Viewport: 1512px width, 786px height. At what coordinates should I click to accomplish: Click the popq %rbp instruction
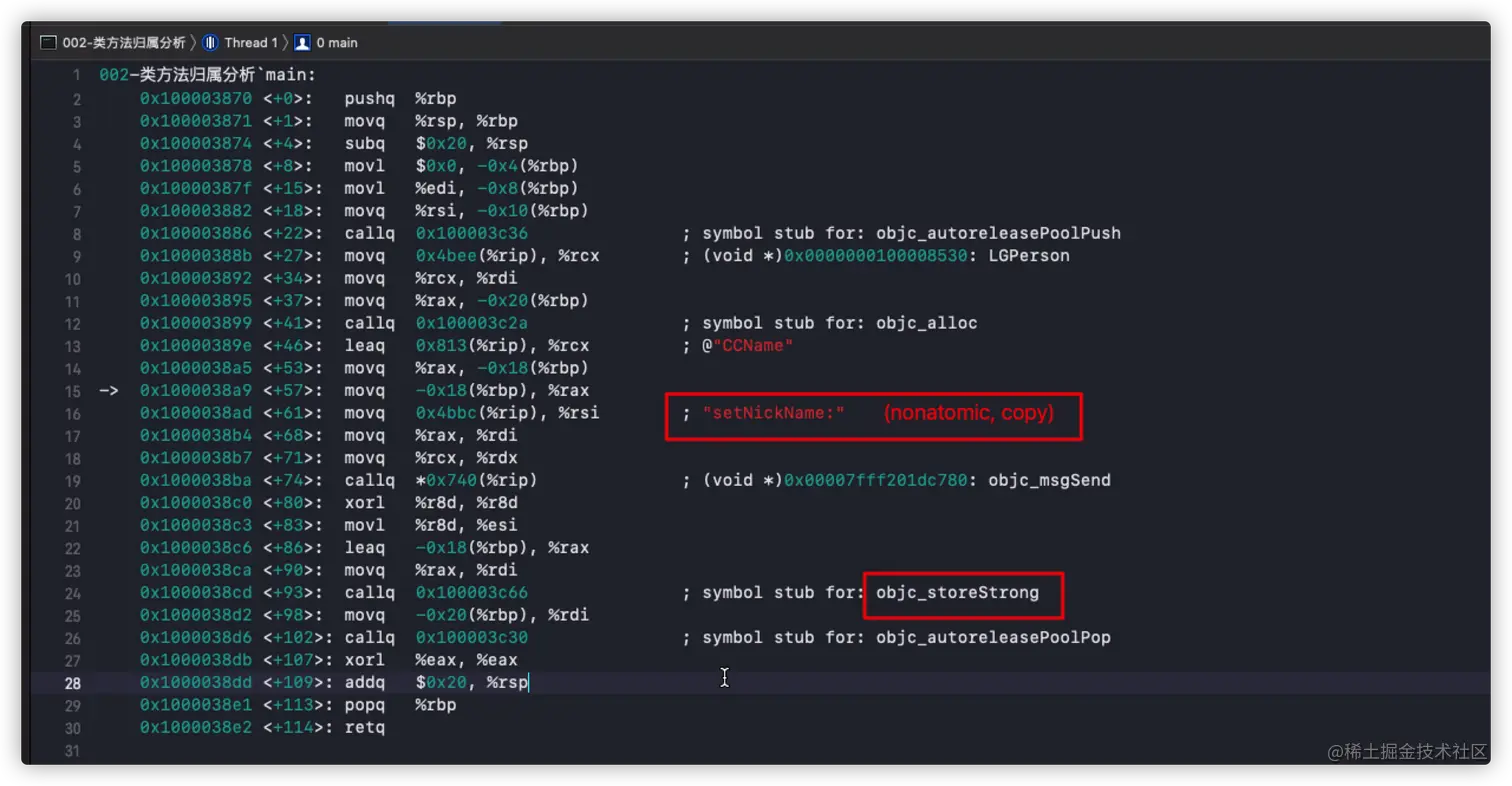pos(400,705)
